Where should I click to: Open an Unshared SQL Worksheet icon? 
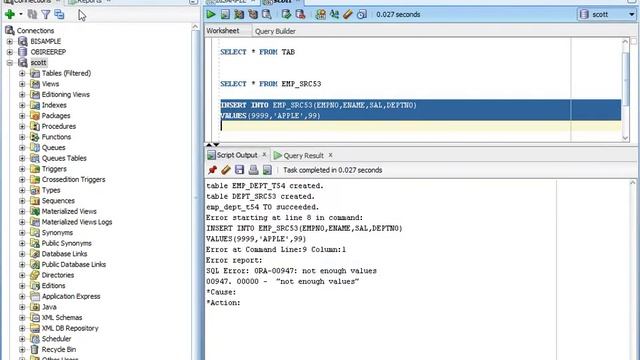tap(321, 14)
